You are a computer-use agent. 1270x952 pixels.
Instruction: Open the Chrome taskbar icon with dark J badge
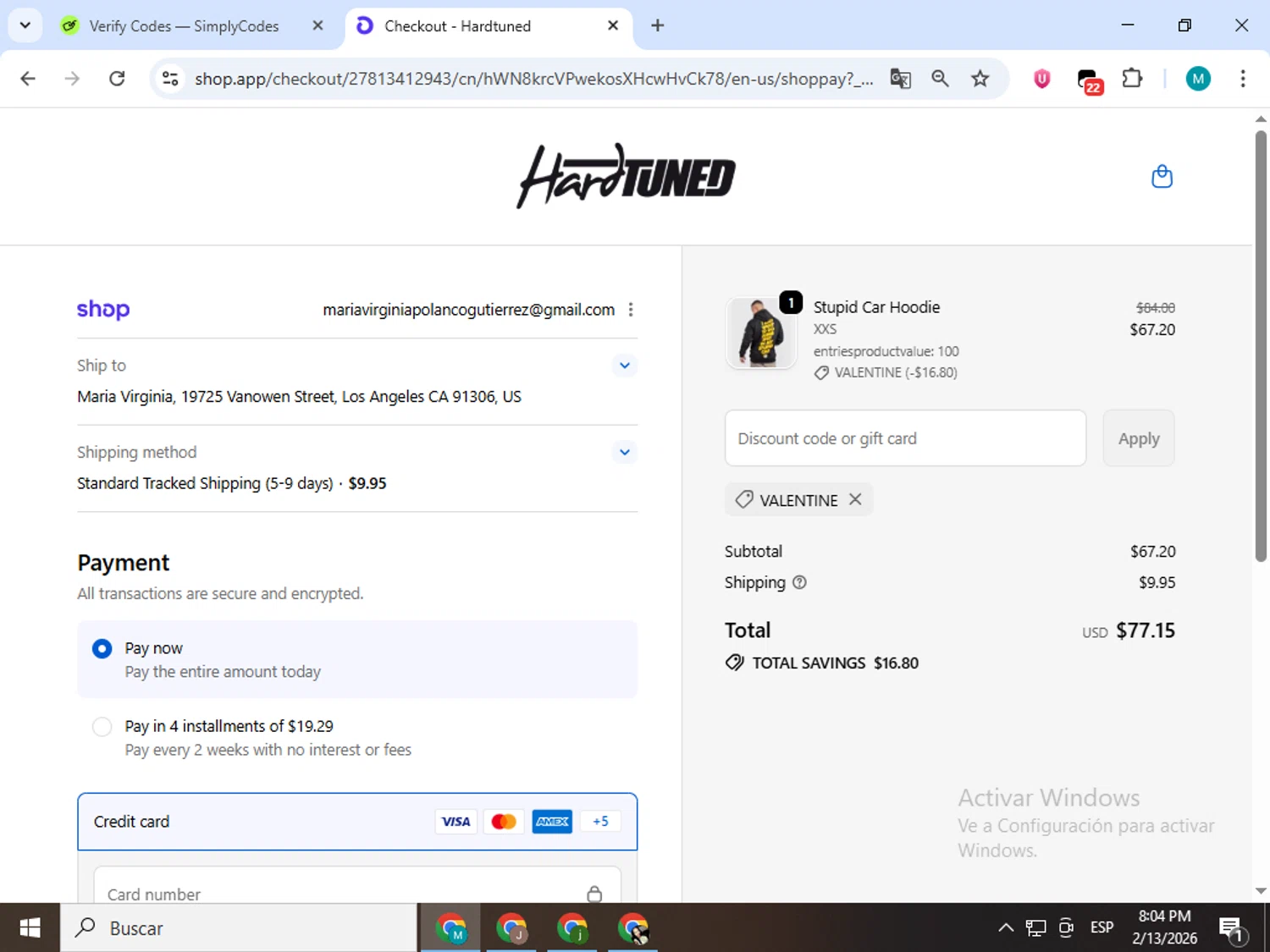tap(511, 927)
